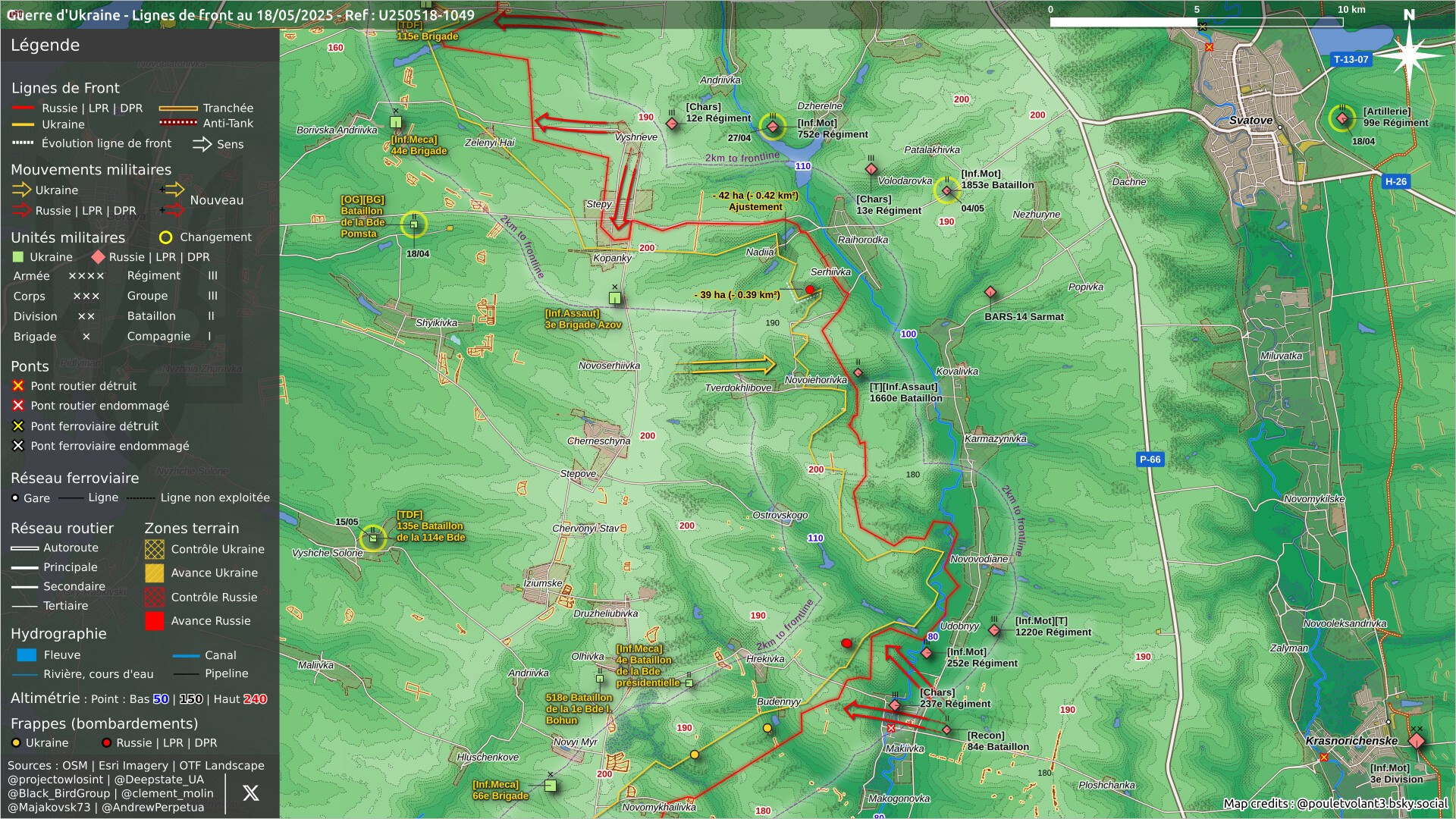The height and width of the screenshot is (819, 1456).
Task: Click the Avance Ukraine yellow legend swatch
Action: pyautogui.click(x=154, y=573)
